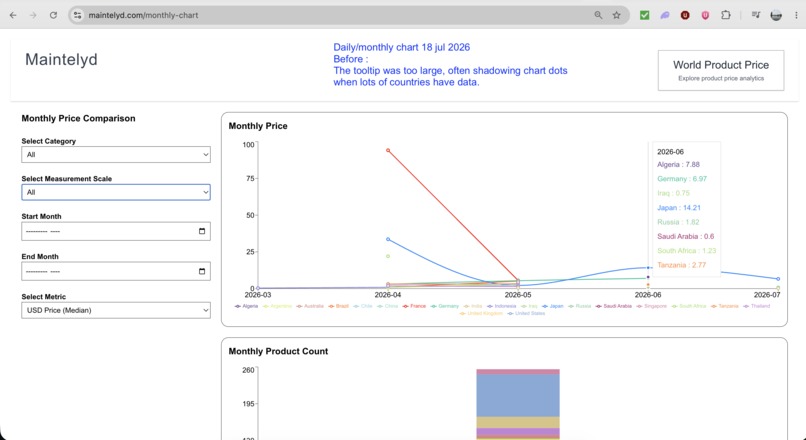The height and width of the screenshot is (440, 806).
Task: Click the zoom magnifier icon in address bar
Action: tap(598, 15)
